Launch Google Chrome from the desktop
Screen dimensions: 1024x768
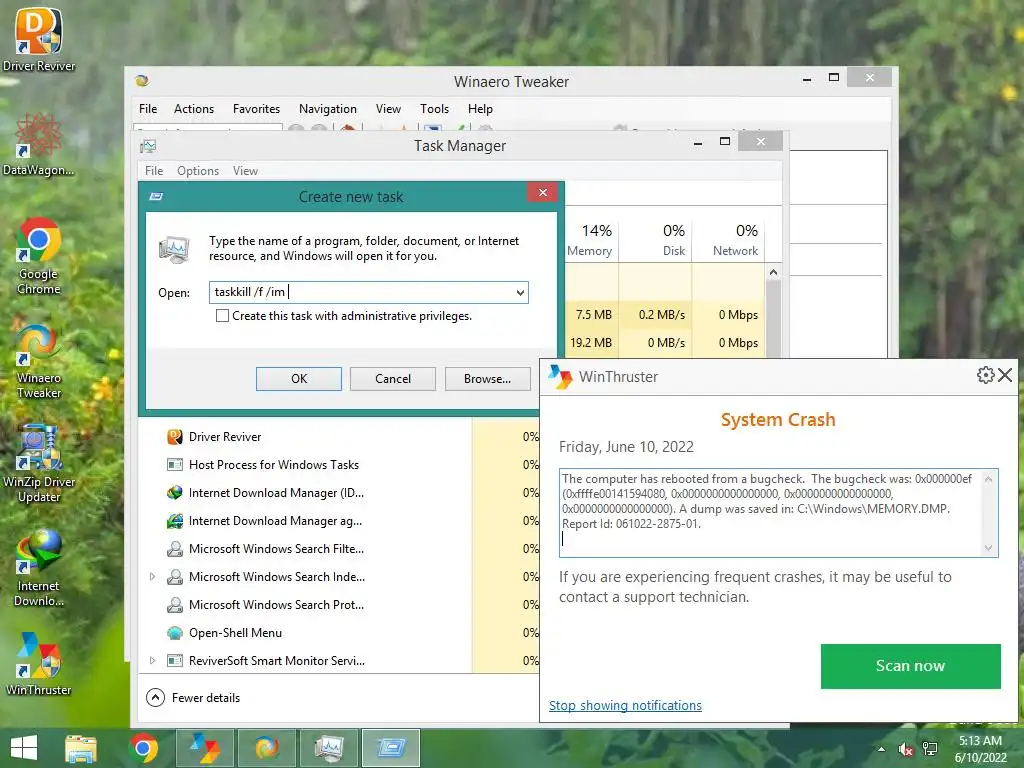pyautogui.click(x=39, y=256)
